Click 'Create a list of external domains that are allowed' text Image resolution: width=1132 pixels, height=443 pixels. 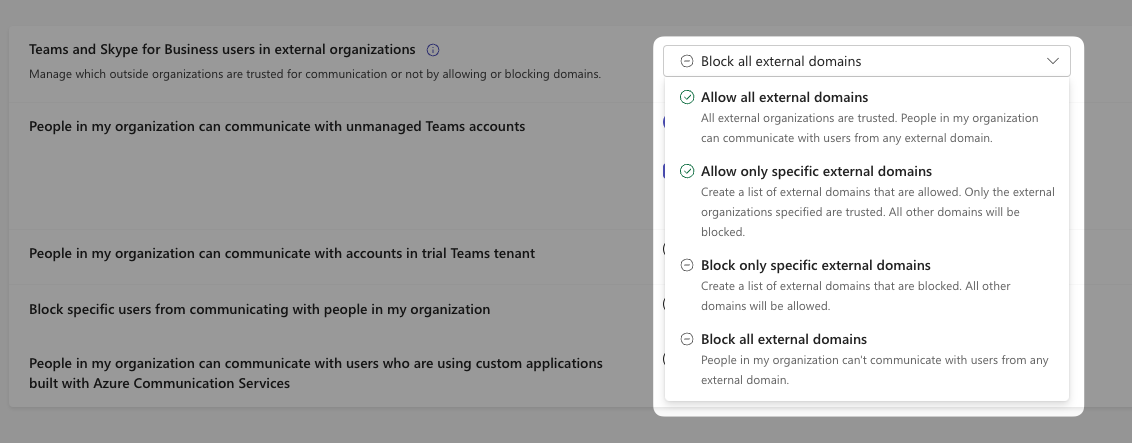(878, 212)
